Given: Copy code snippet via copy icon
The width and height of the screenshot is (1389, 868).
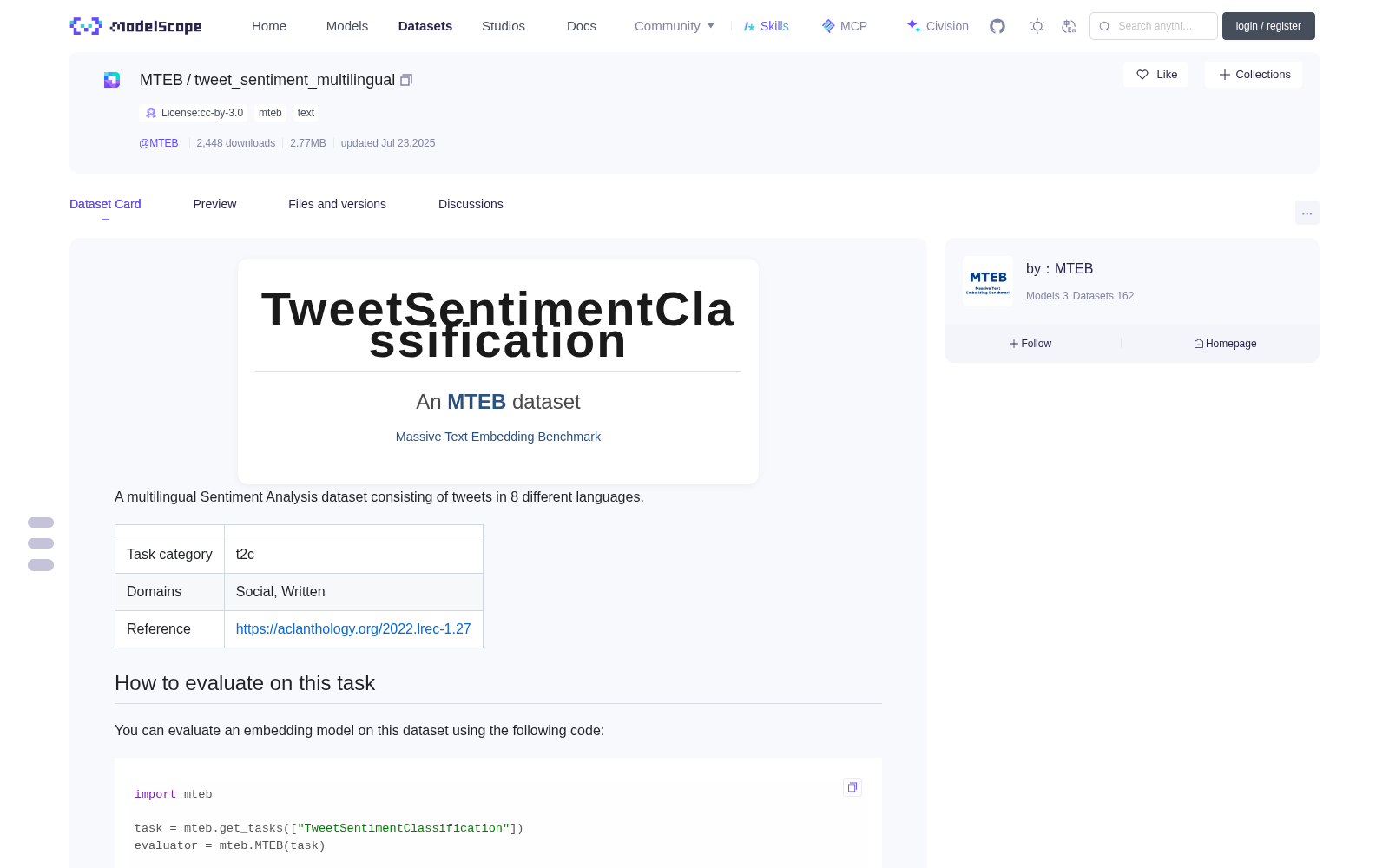Looking at the screenshot, I should [x=852, y=787].
